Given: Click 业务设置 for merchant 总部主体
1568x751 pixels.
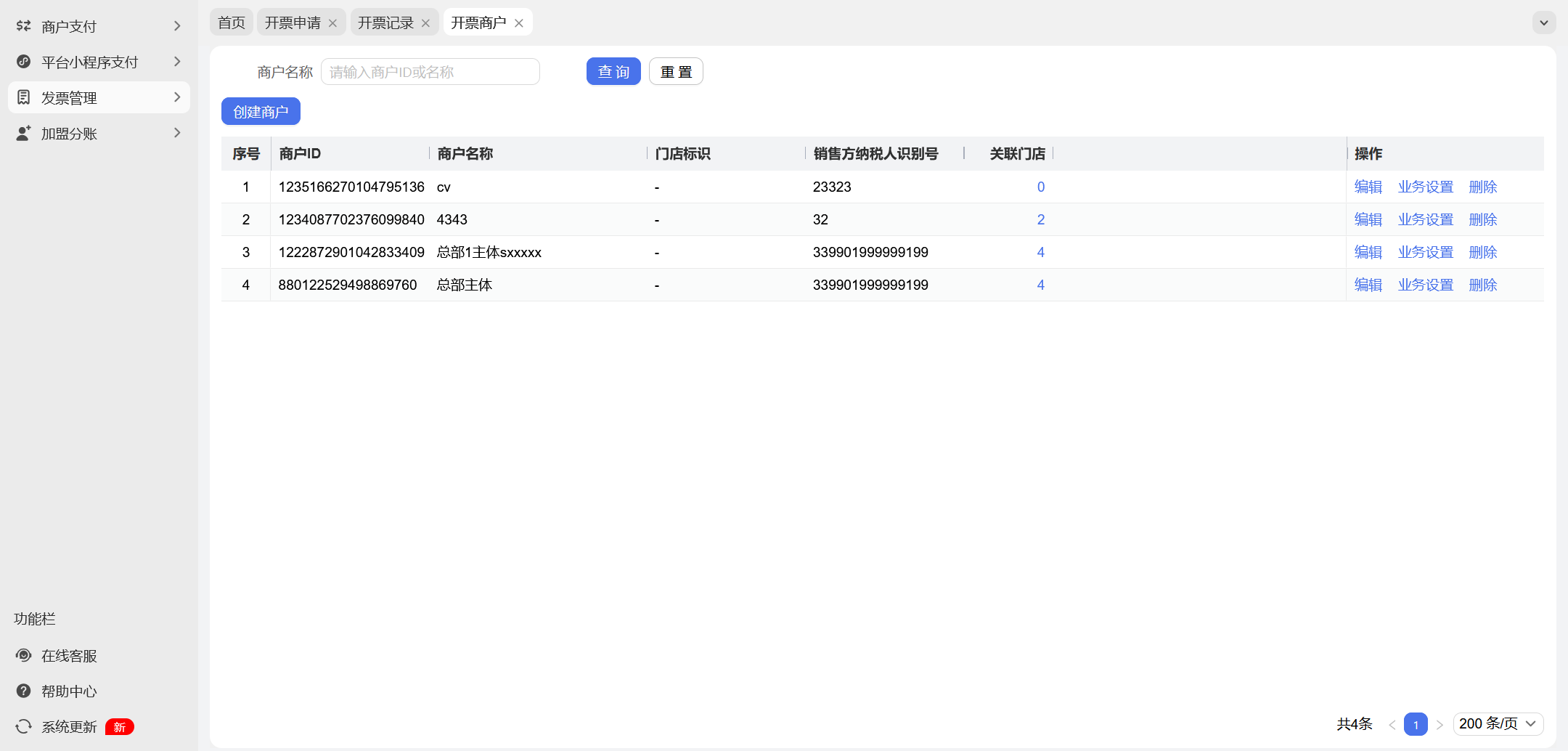Looking at the screenshot, I should coord(1425,285).
